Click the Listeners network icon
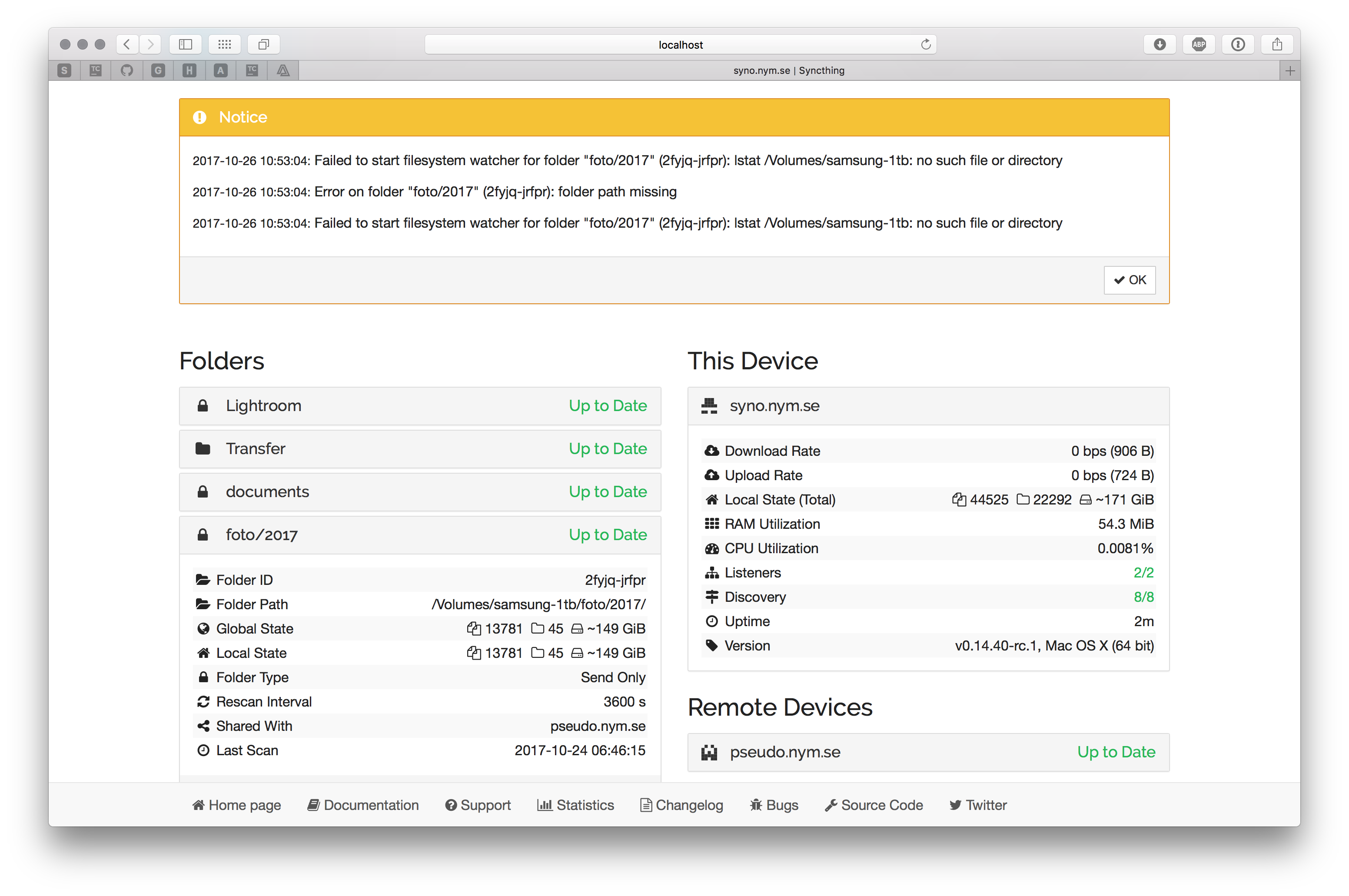 point(711,573)
